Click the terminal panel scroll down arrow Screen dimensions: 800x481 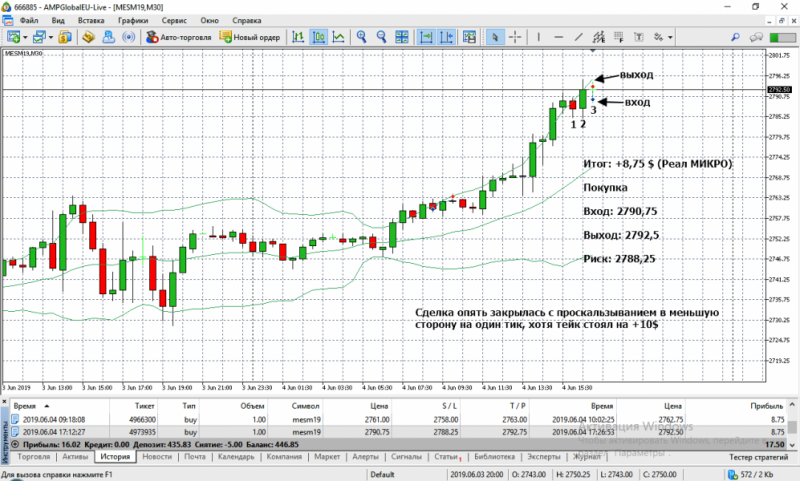click(x=792, y=444)
